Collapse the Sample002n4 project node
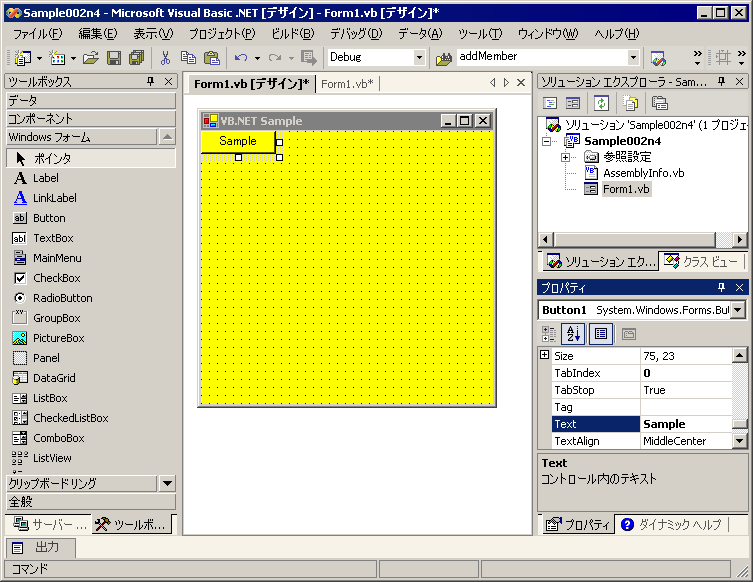753x582 pixels. [x=546, y=141]
